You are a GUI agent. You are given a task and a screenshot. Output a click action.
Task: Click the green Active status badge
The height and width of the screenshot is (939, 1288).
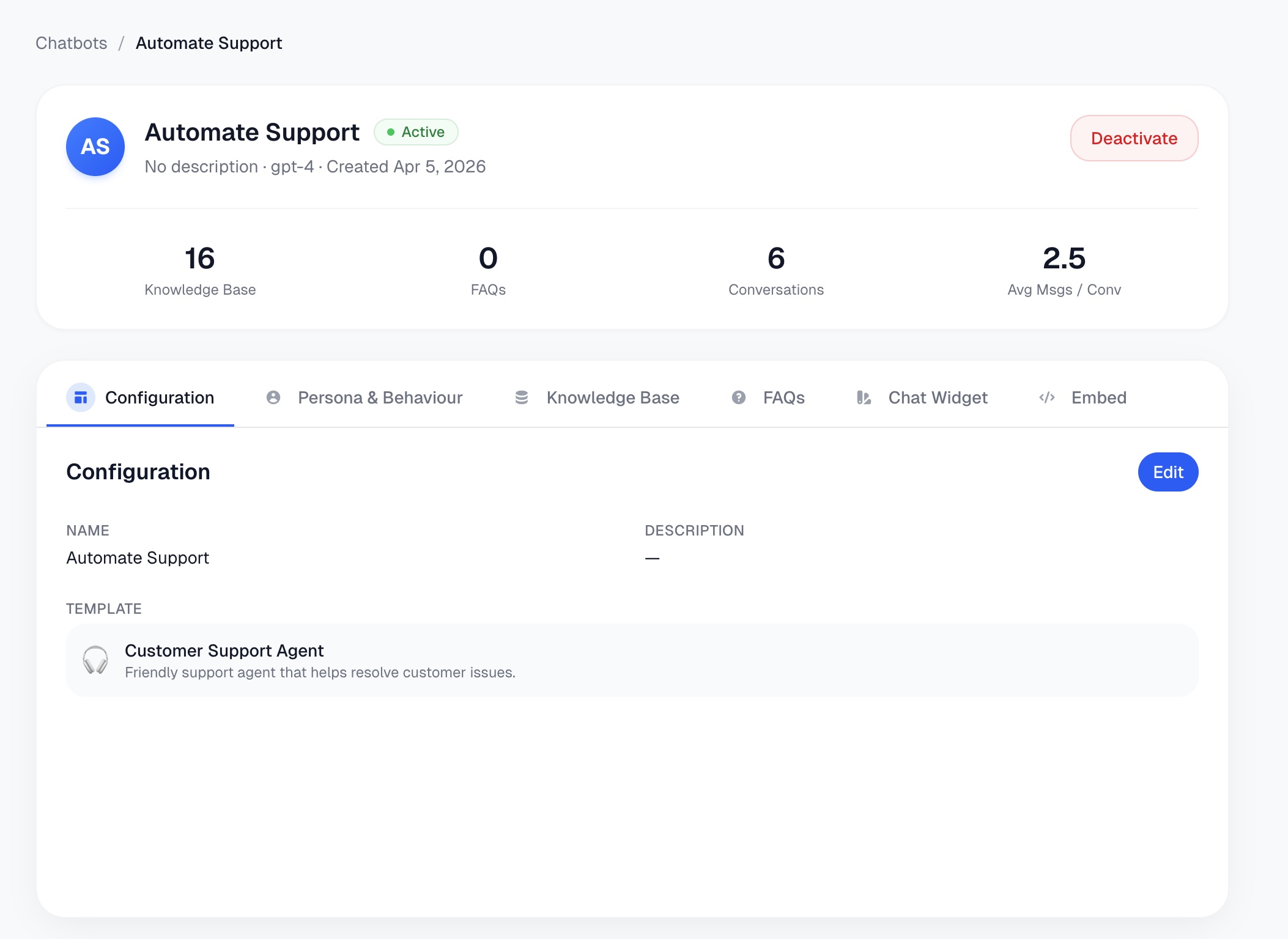point(416,132)
